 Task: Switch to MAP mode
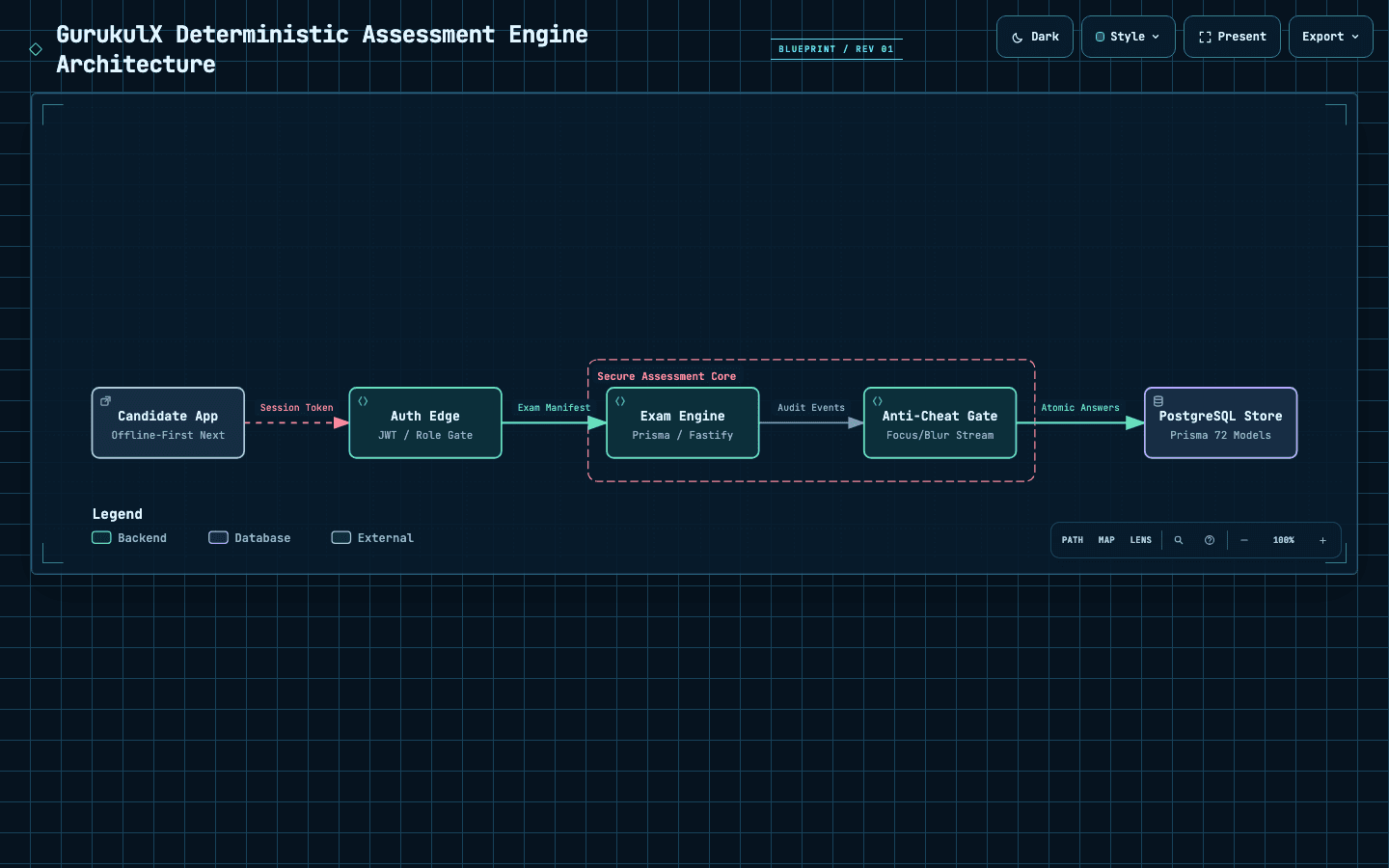1106,540
